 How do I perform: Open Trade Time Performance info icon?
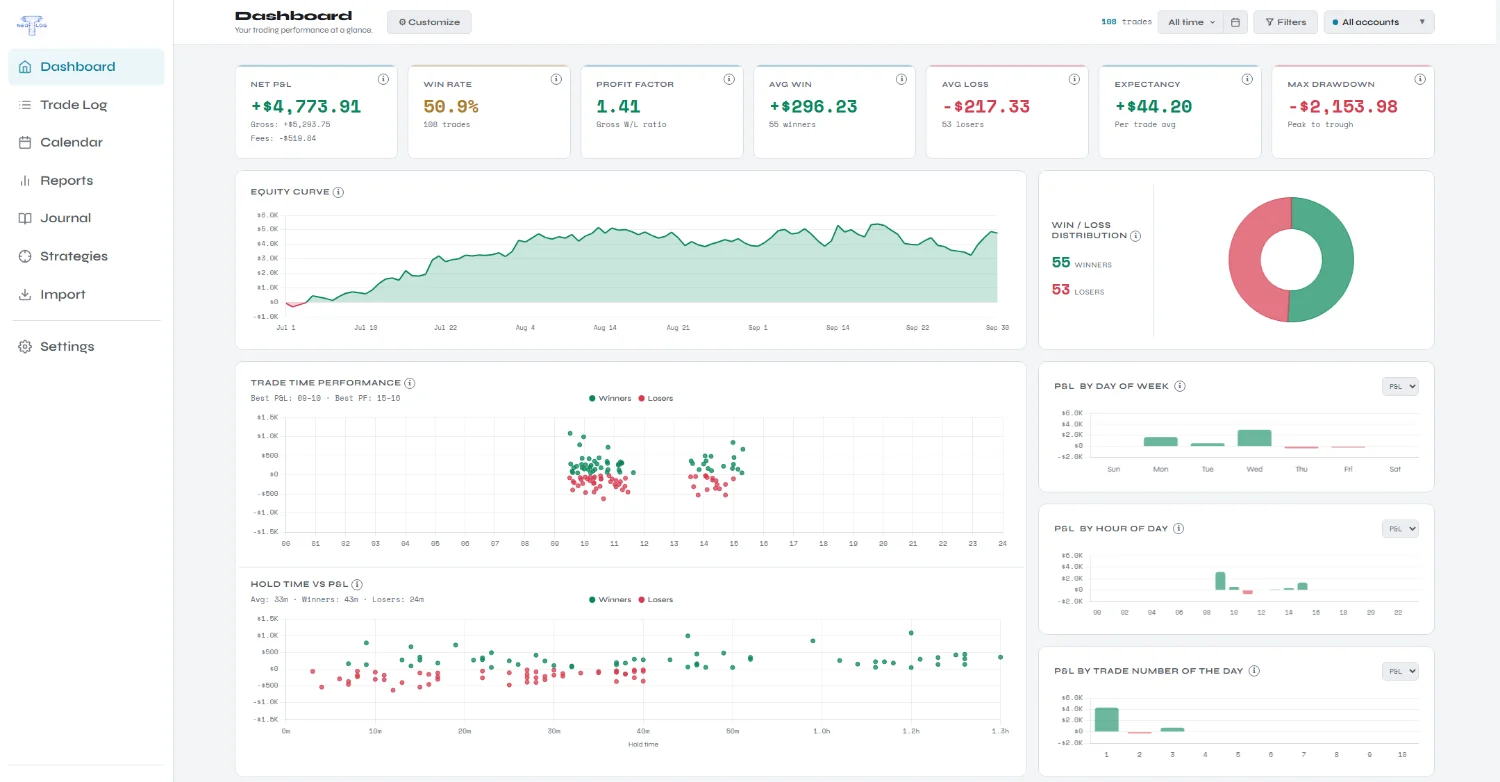(410, 383)
